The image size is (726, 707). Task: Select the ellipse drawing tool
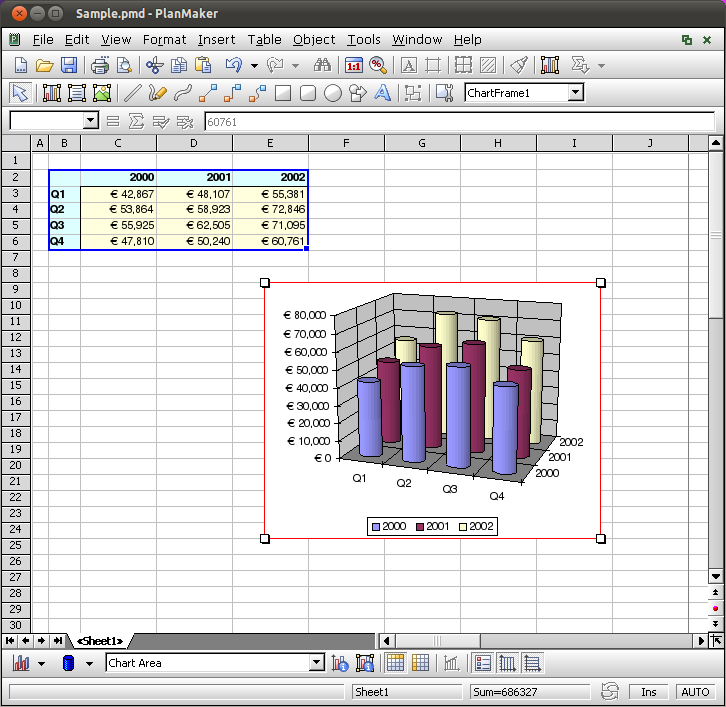[333, 93]
